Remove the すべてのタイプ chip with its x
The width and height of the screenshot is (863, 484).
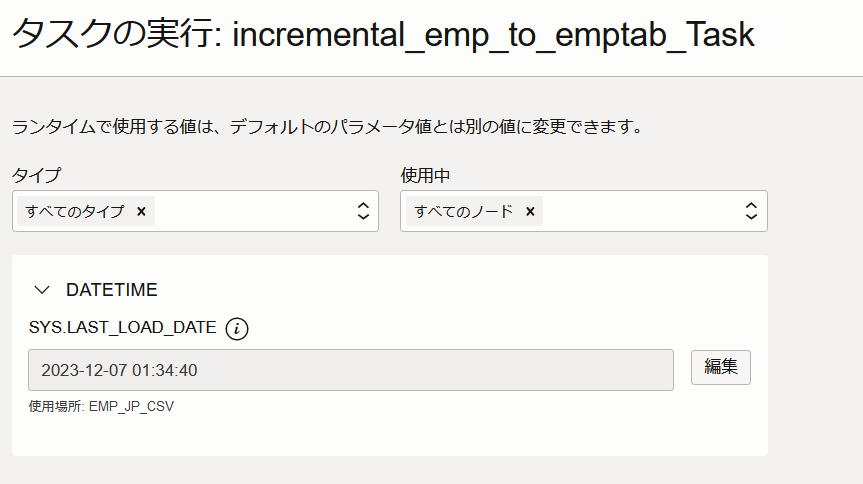coord(141,211)
